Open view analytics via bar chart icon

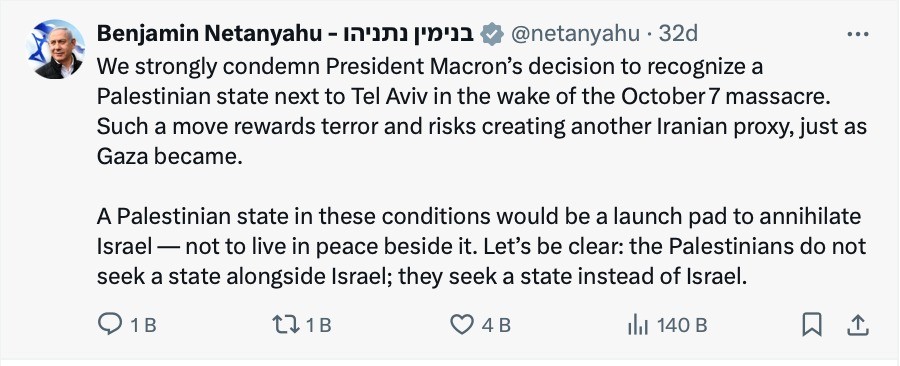tap(638, 325)
